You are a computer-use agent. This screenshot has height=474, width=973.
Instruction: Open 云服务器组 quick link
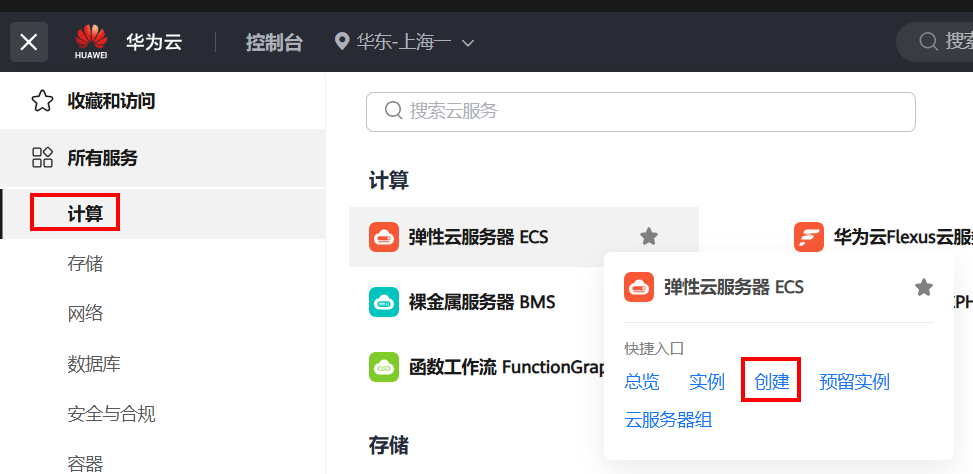coord(668,420)
